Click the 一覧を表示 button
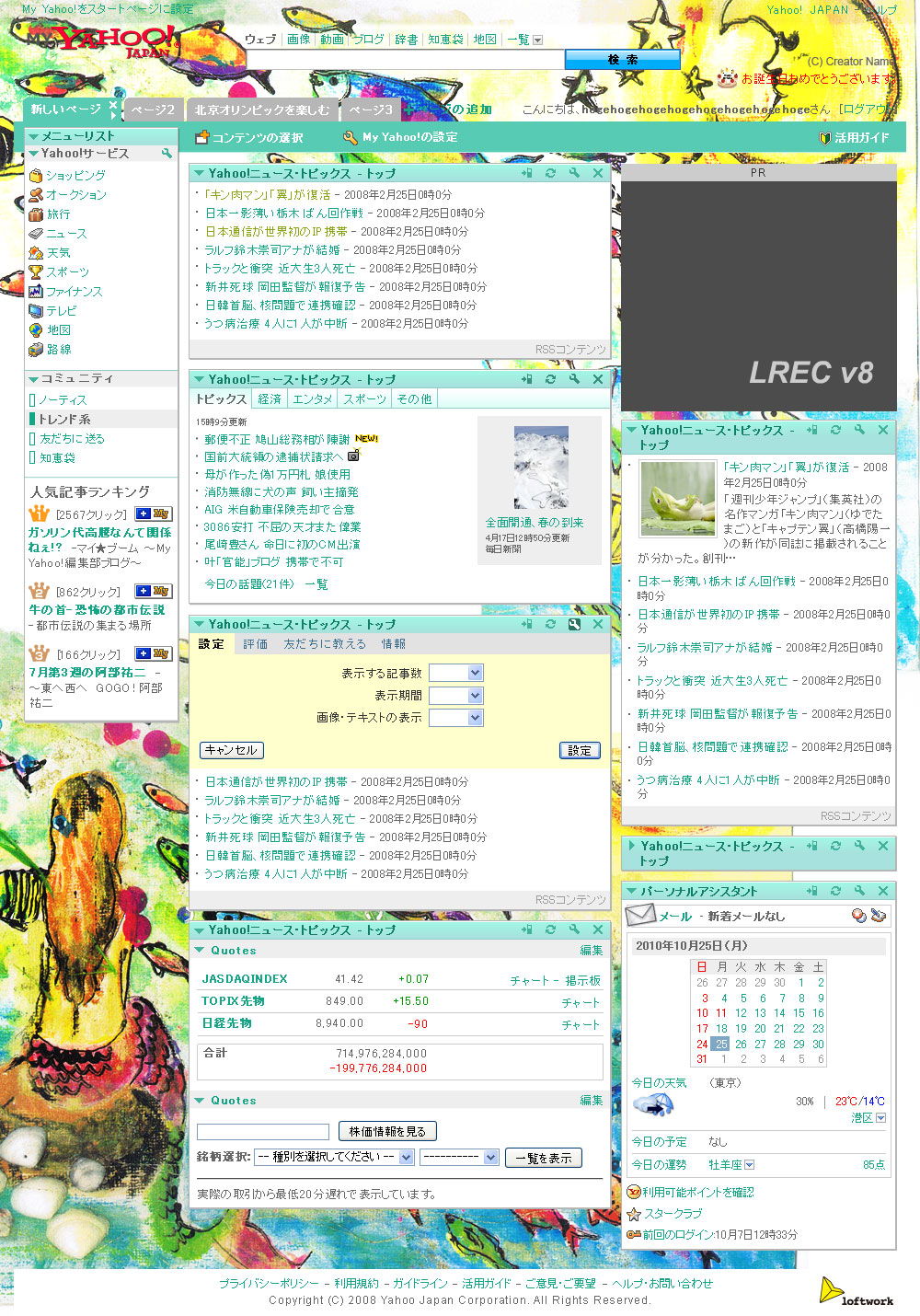The width and height of the screenshot is (920, 1316). 544,1158
